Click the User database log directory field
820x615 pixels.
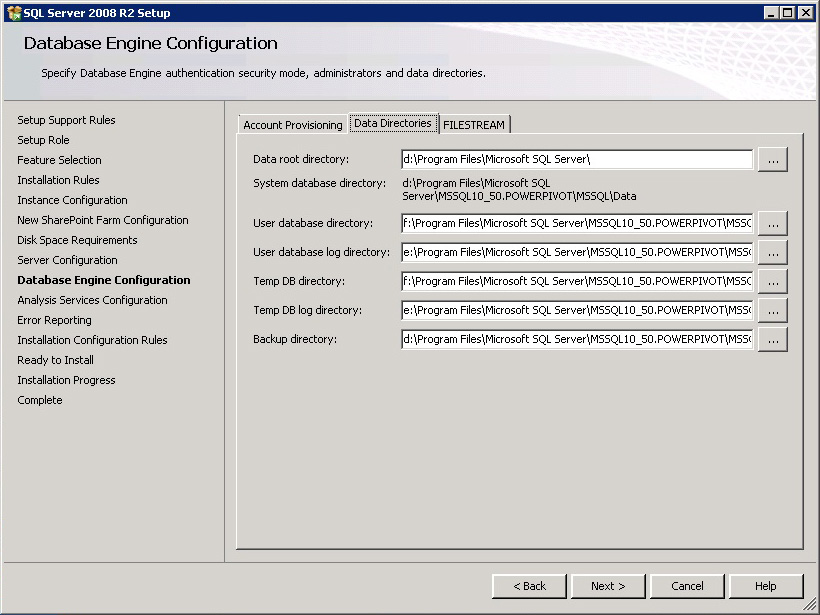click(x=577, y=252)
